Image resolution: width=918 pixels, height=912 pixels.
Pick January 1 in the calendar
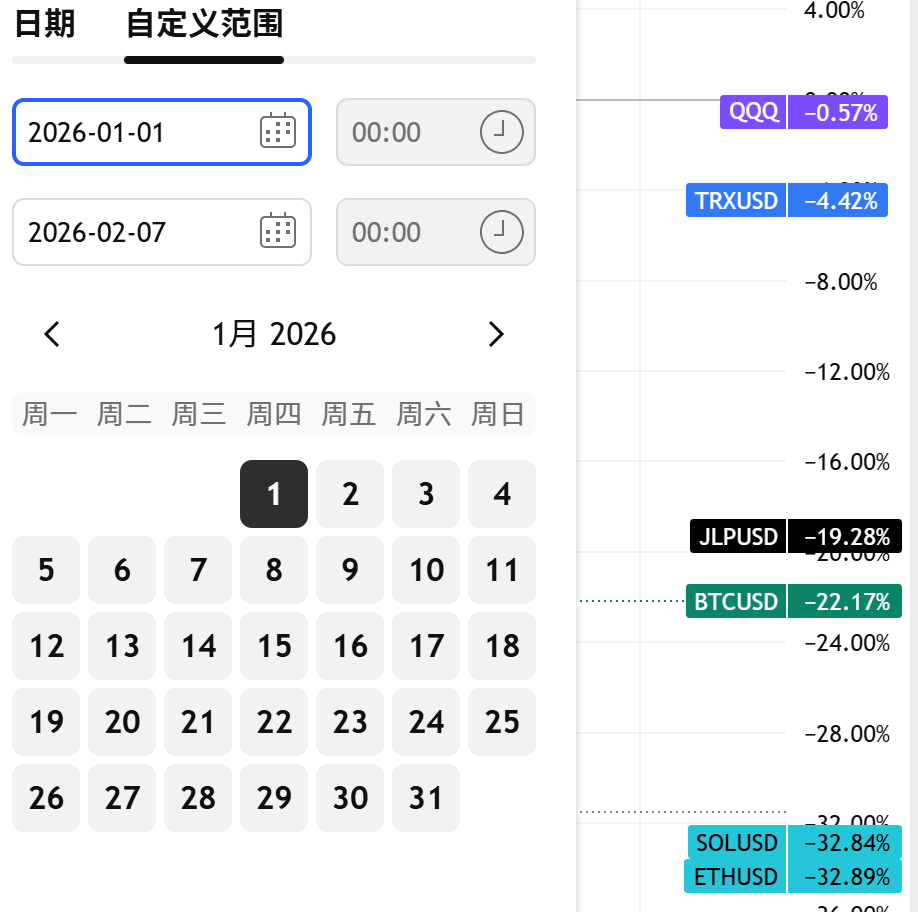point(274,494)
